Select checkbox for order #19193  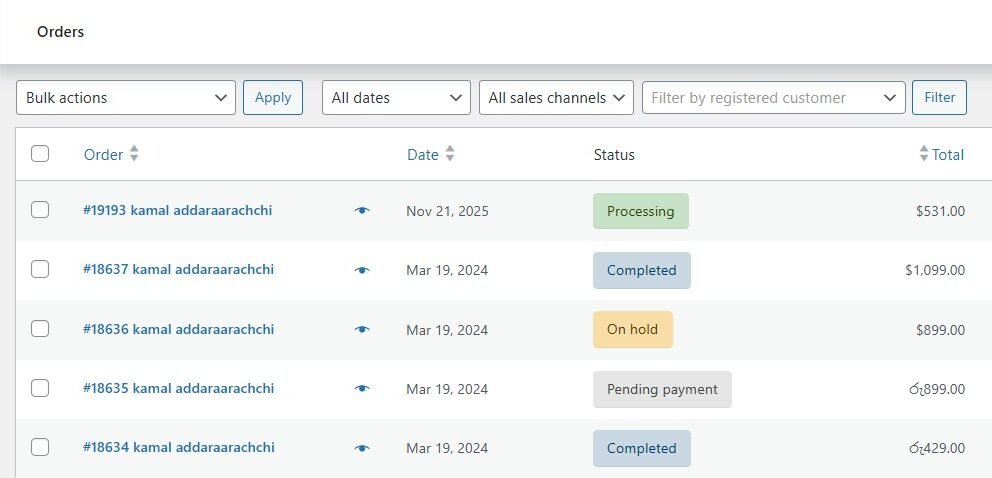pyautogui.click(x=40, y=210)
